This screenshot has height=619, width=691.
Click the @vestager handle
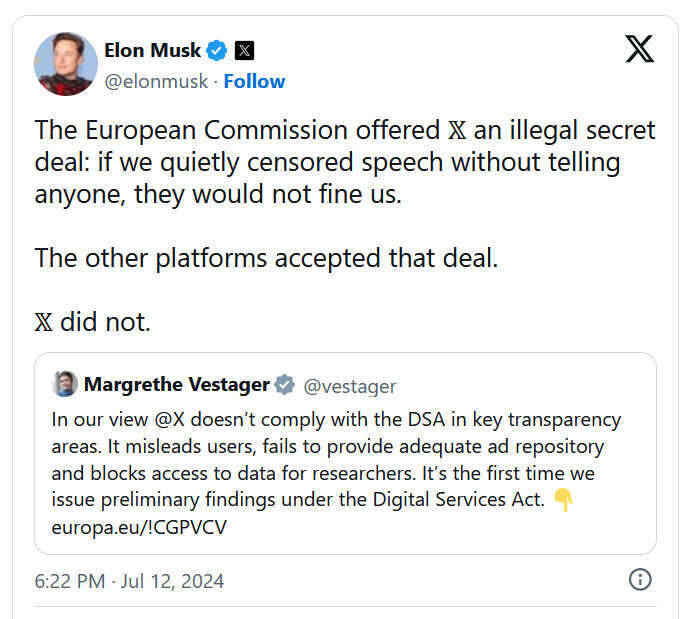pyautogui.click(x=349, y=386)
